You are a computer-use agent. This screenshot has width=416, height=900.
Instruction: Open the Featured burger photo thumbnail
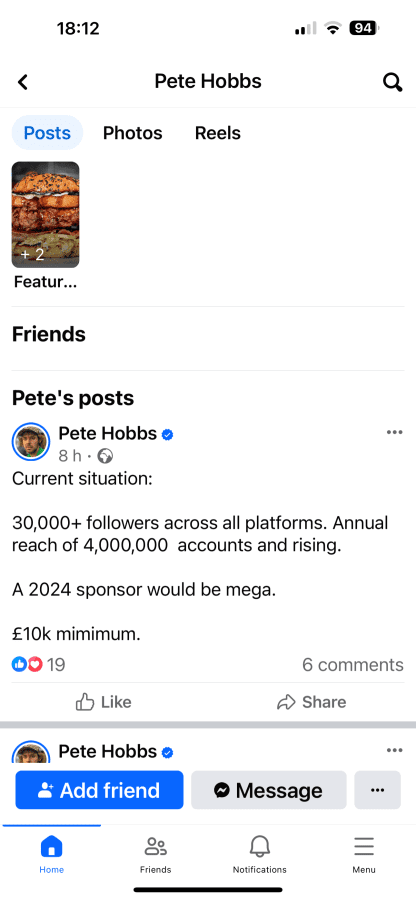pos(45,215)
